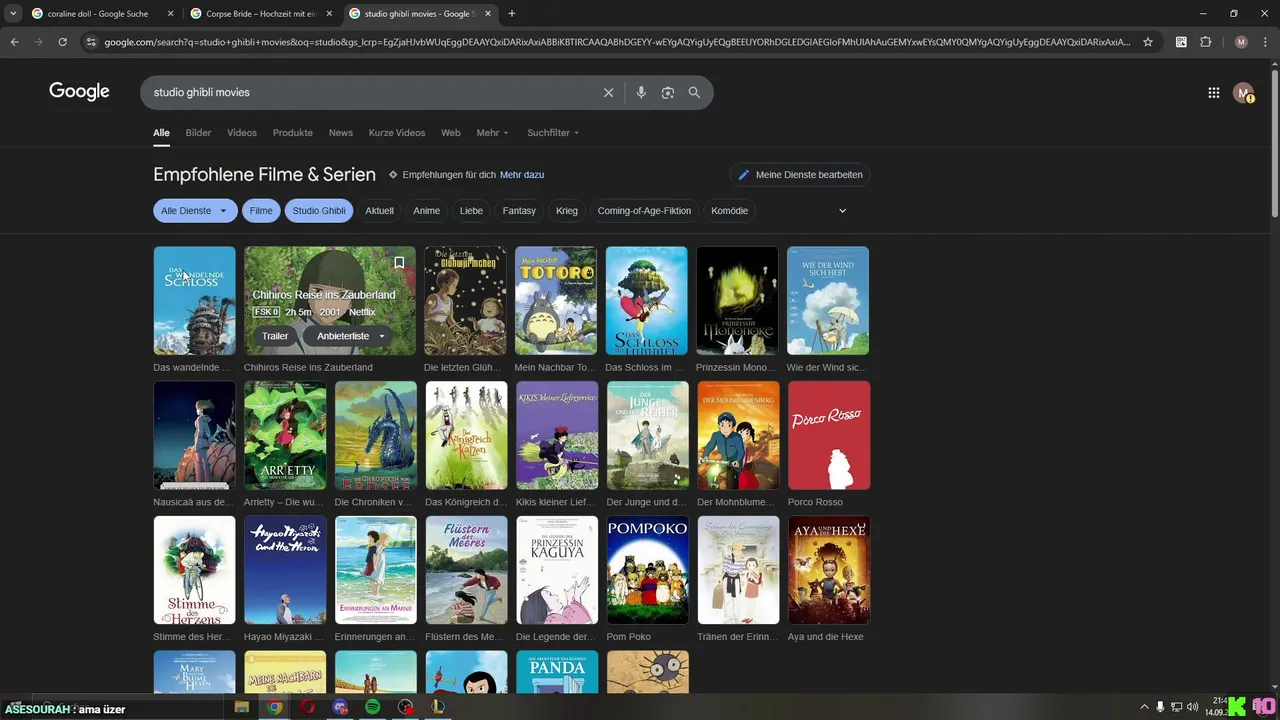This screenshot has height=720, width=1280.
Task: Toggle the Fantasy filter chip
Action: [x=519, y=211]
